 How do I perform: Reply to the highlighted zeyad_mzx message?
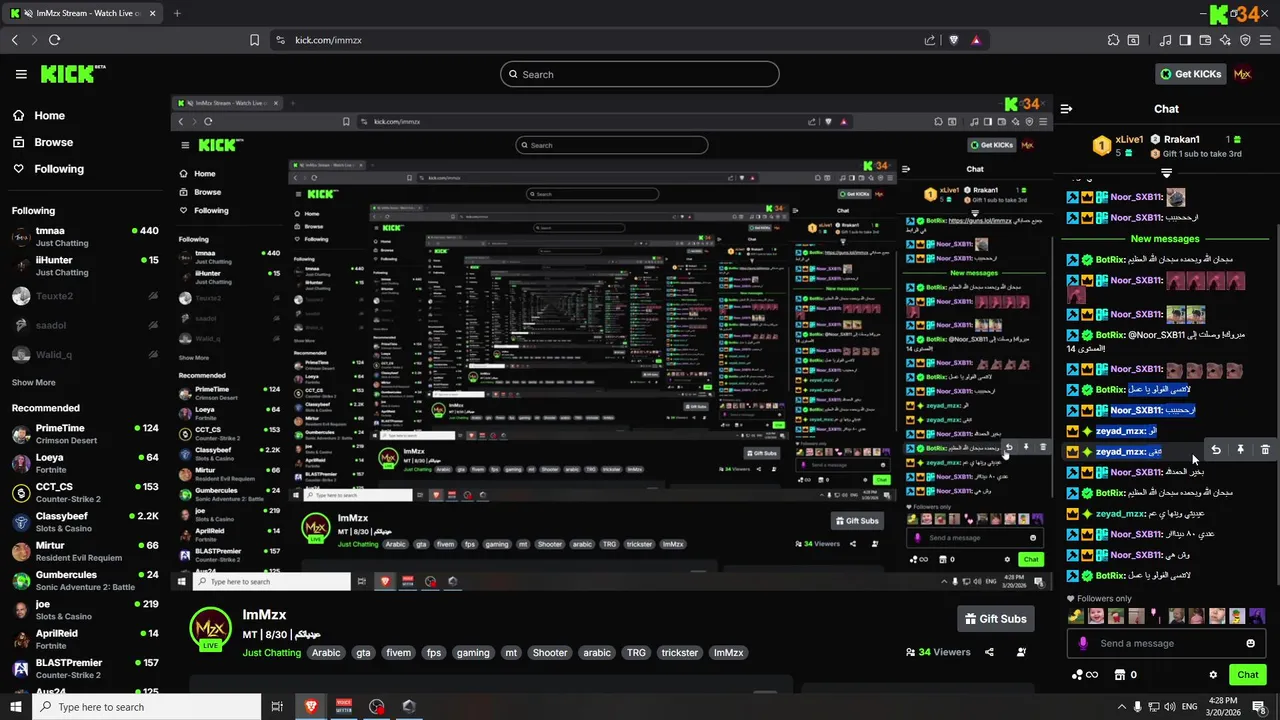pos(1215,451)
